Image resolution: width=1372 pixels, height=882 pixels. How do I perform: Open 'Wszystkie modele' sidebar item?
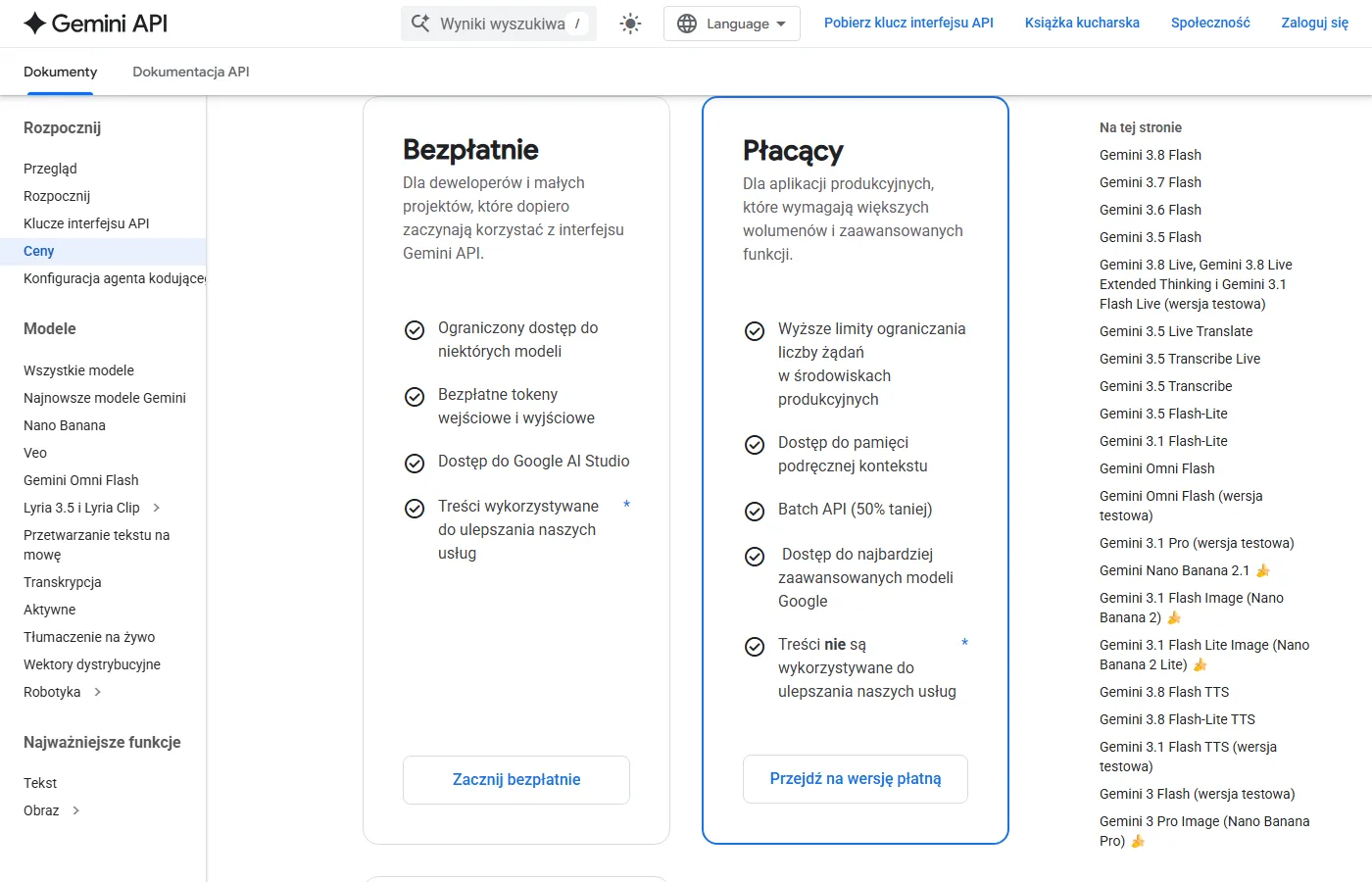pyautogui.click(x=78, y=370)
